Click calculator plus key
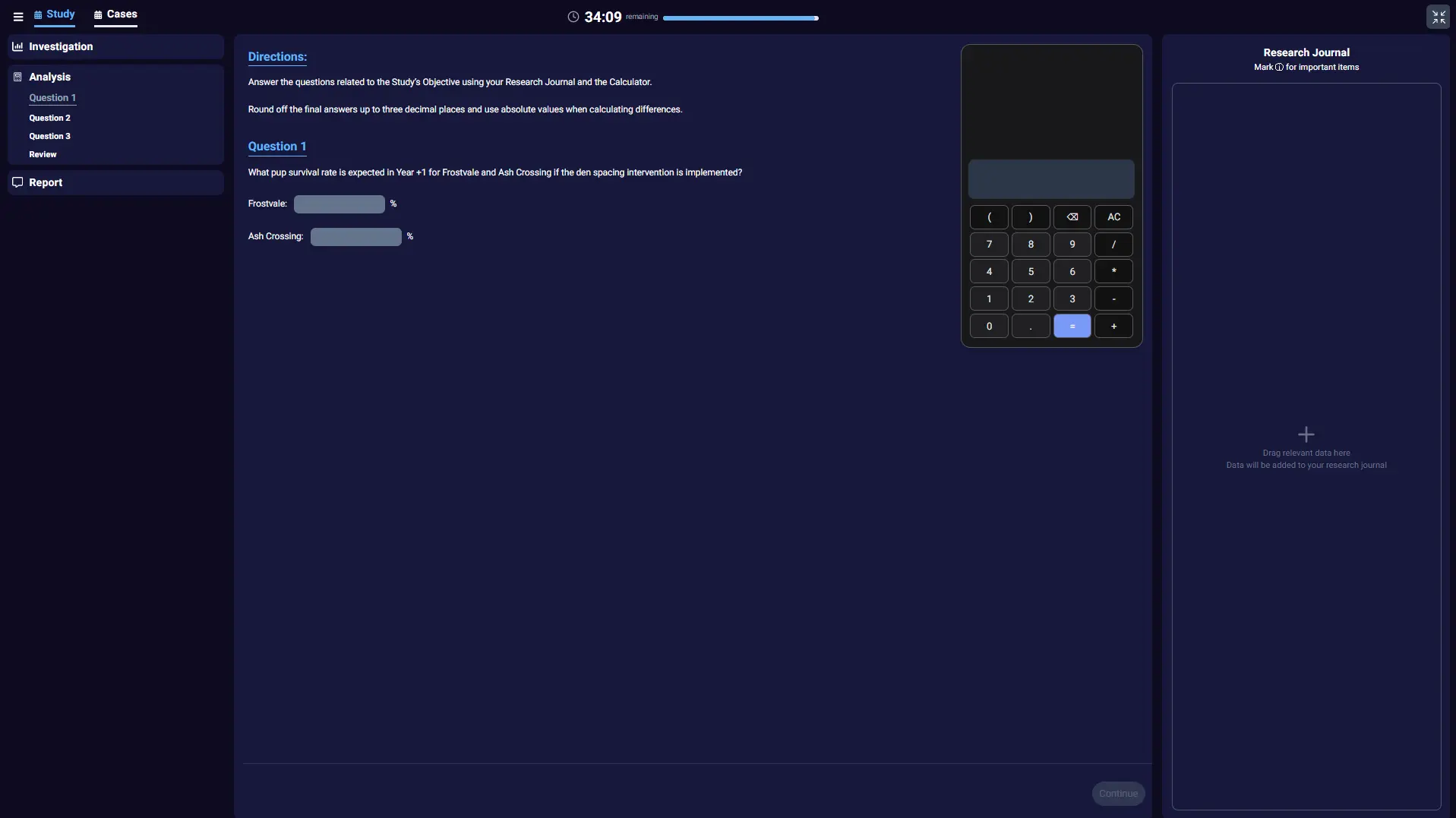The image size is (1456, 818). [x=1113, y=327]
